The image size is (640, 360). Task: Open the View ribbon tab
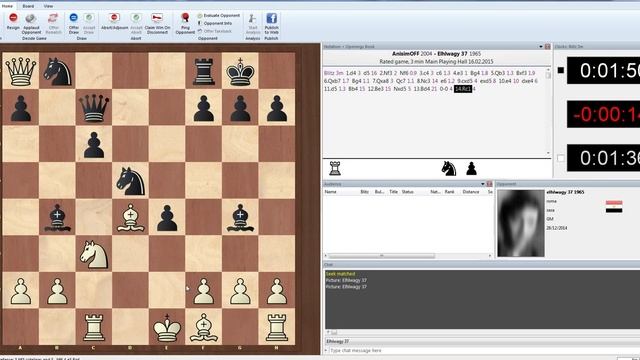click(x=48, y=6)
